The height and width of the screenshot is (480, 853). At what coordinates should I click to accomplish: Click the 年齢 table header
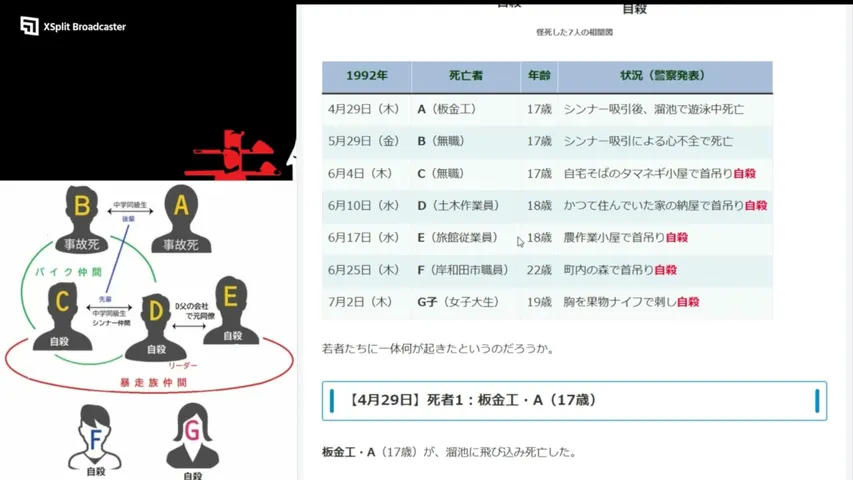coord(539,76)
